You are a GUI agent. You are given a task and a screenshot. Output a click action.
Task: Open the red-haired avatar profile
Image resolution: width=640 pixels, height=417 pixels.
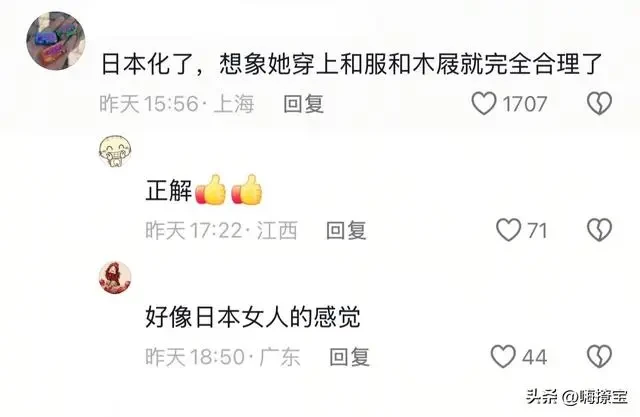tap(116, 278)
